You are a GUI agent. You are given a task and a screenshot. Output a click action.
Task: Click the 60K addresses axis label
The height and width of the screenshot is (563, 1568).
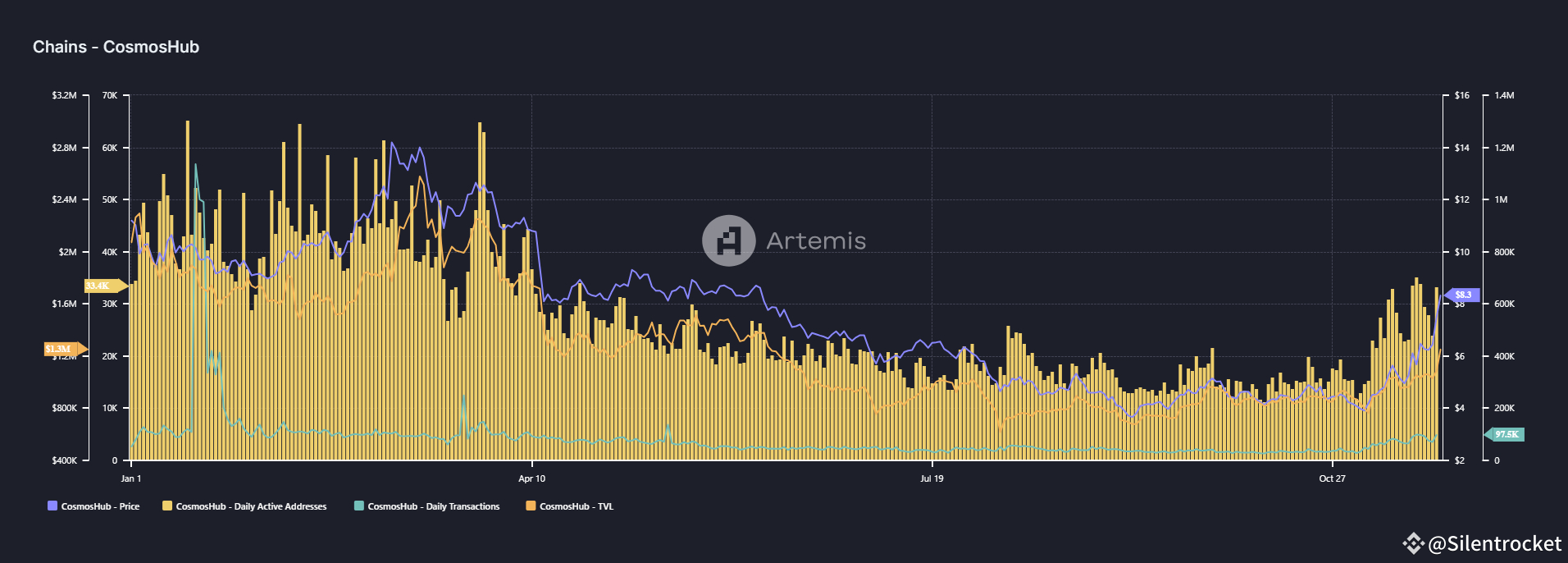(x=110, y=148)
